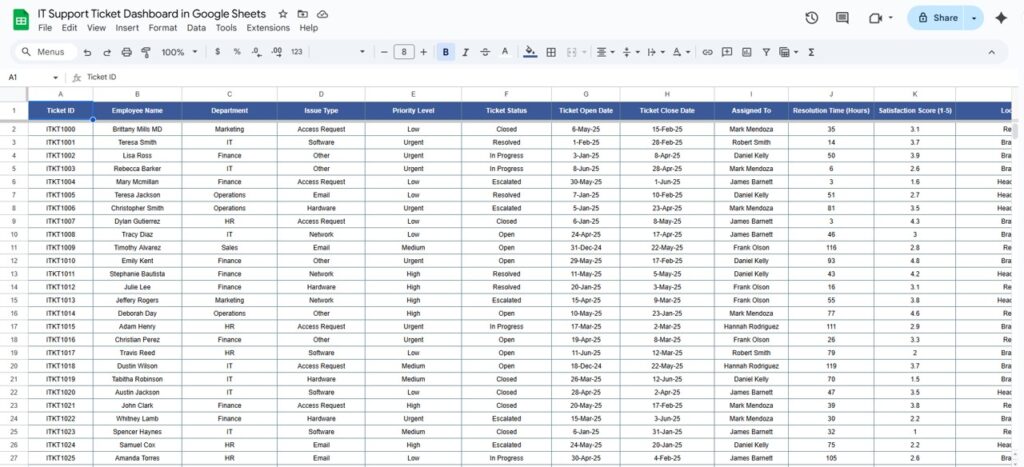The height and width of the screenshot is (467, 1024).
Task: Toggle italic formatting
Action: tap(466, 52)
